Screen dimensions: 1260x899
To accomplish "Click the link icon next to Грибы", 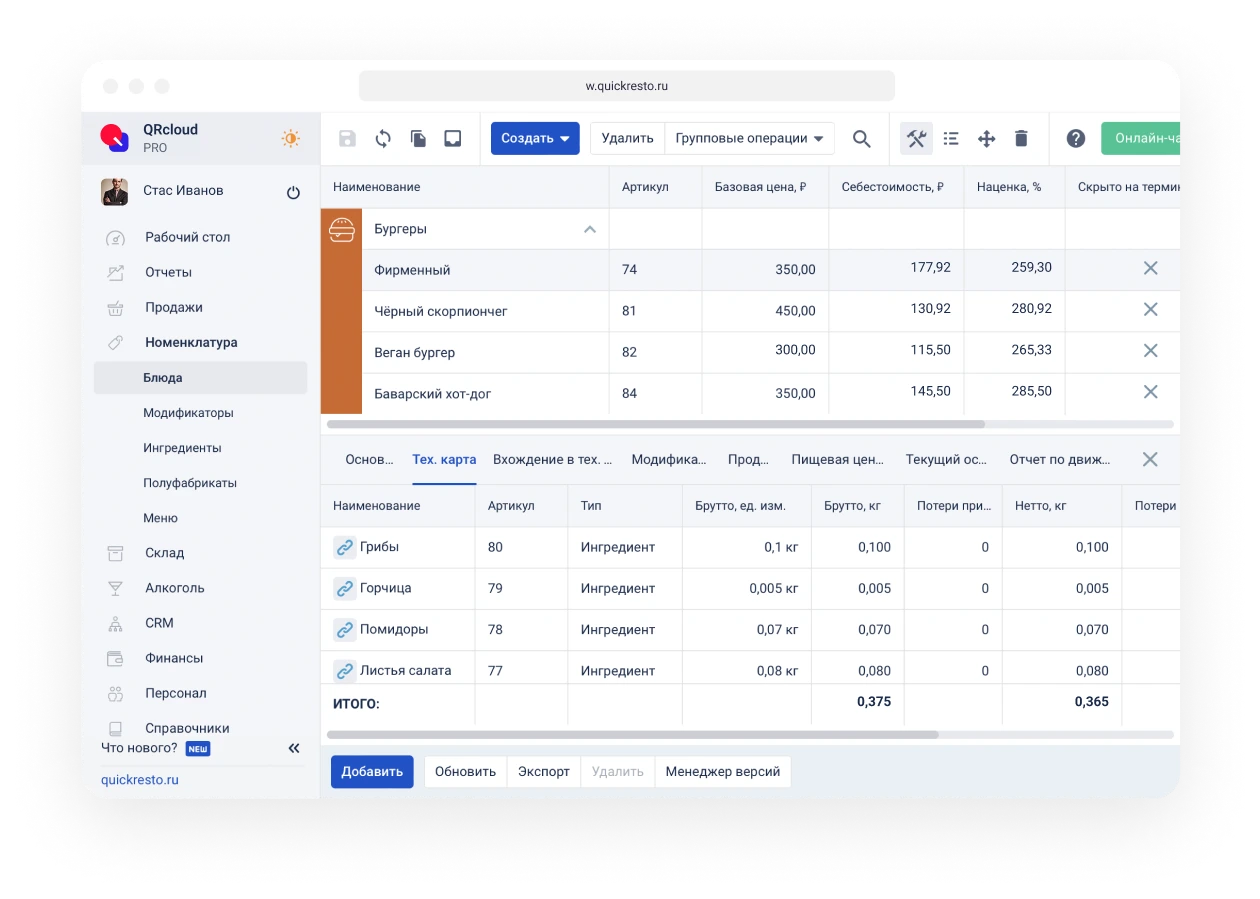I will [344, 547].
